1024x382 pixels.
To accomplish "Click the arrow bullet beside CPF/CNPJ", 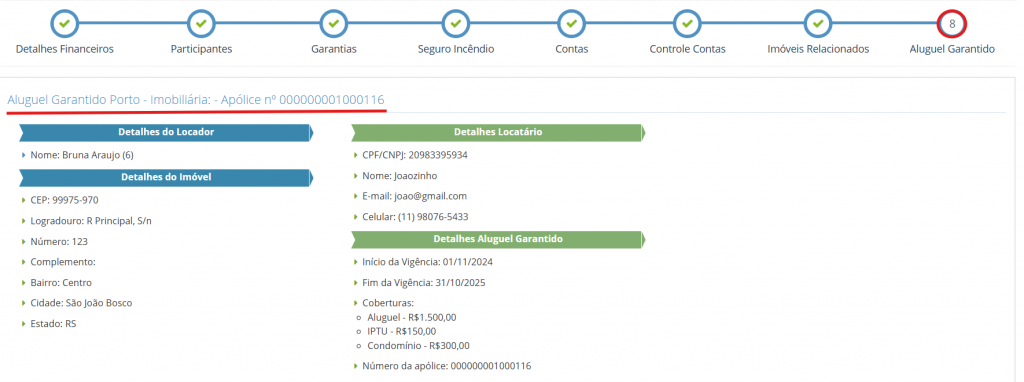I will click(355, 155).
